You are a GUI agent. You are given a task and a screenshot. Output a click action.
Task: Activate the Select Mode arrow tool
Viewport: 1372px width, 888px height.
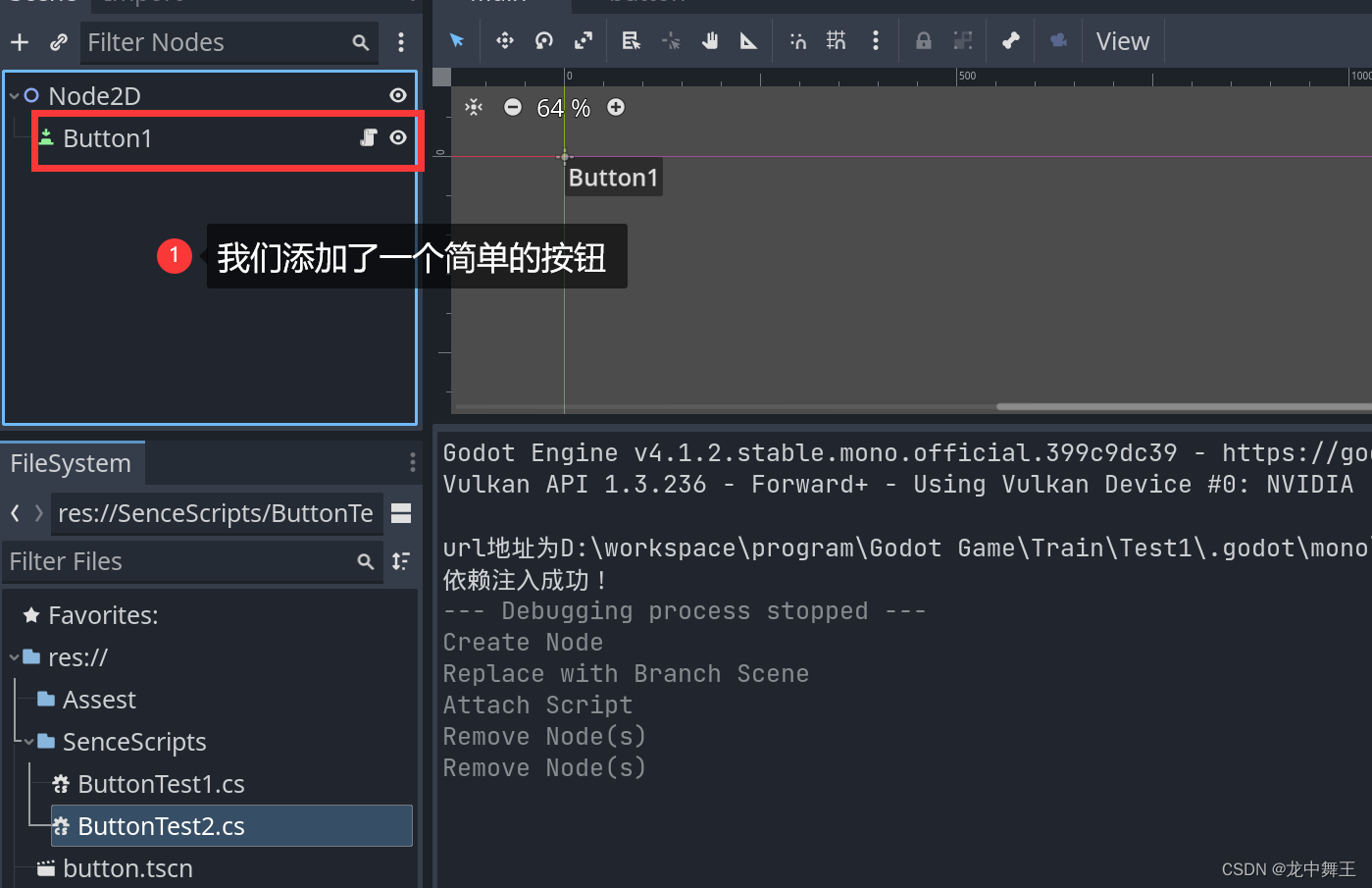tap(457, 40)
